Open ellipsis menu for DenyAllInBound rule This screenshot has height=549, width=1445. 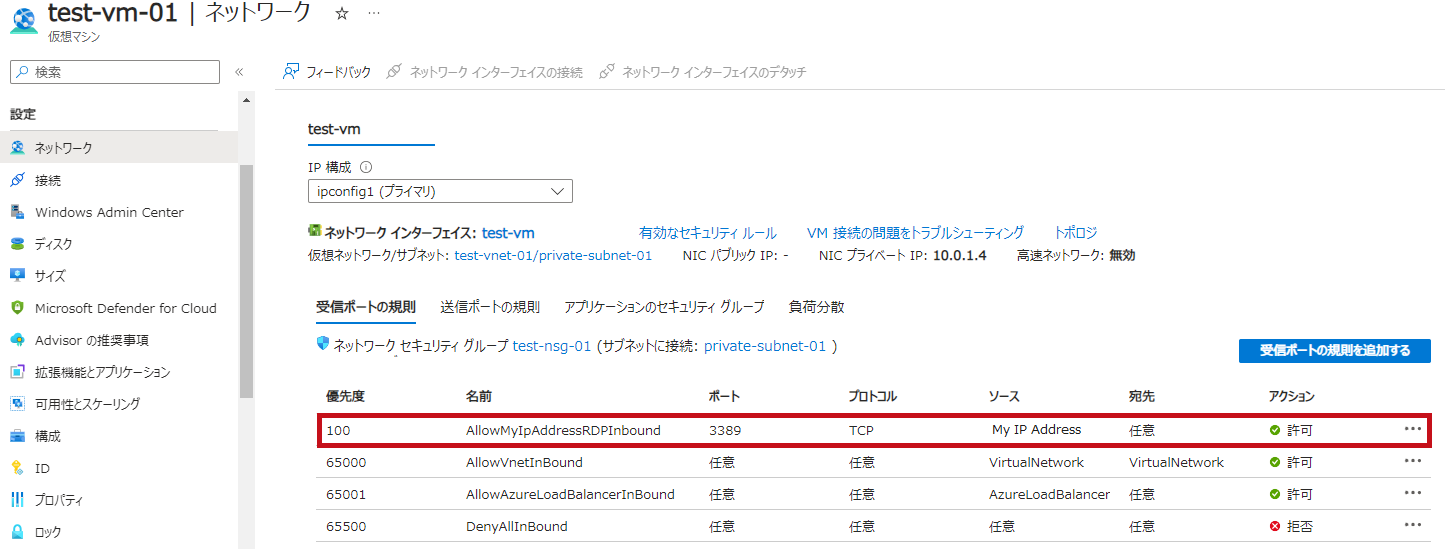pyautogui.click(x=1412, y=525)
